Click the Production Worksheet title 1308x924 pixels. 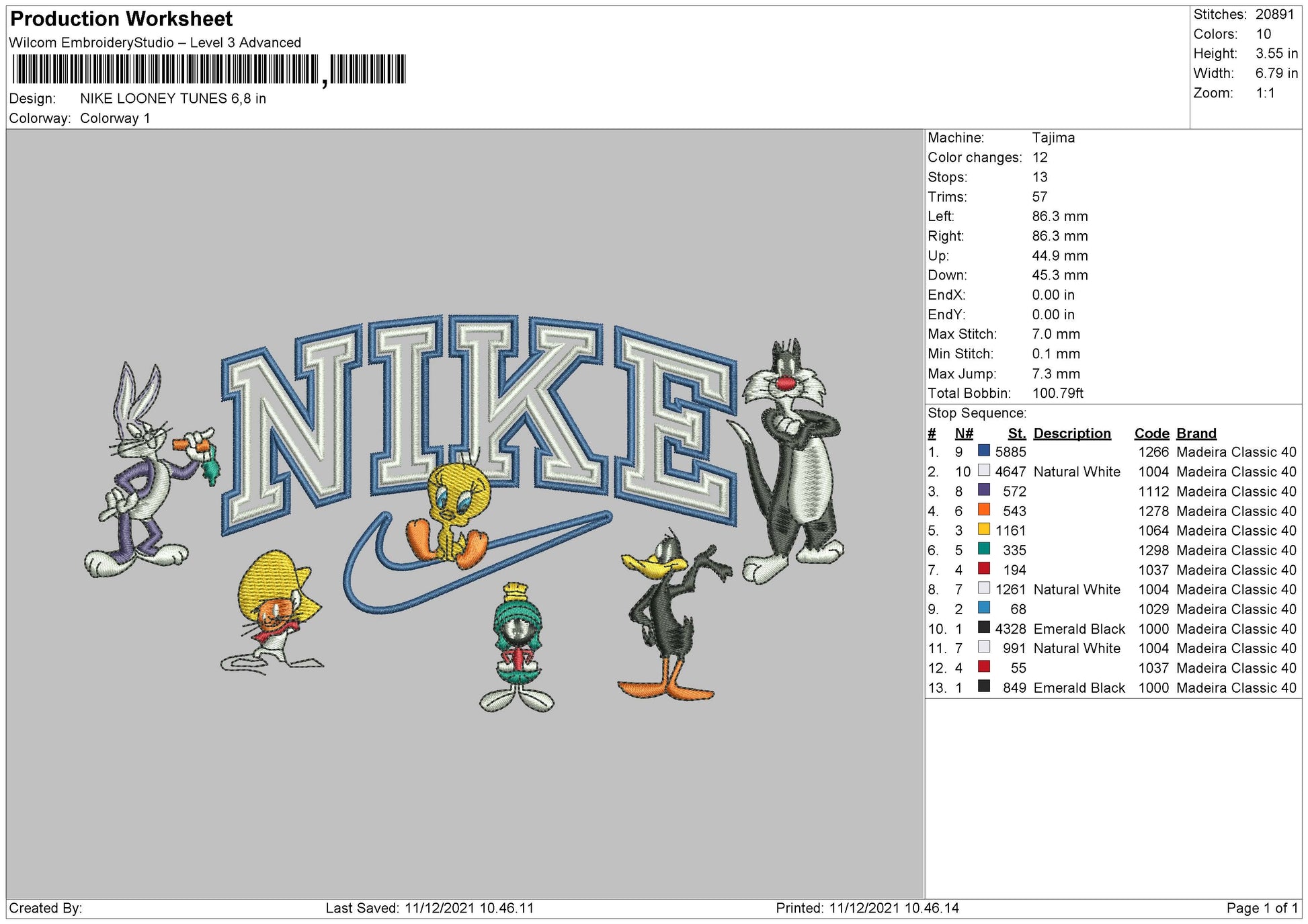click(122, 19)
